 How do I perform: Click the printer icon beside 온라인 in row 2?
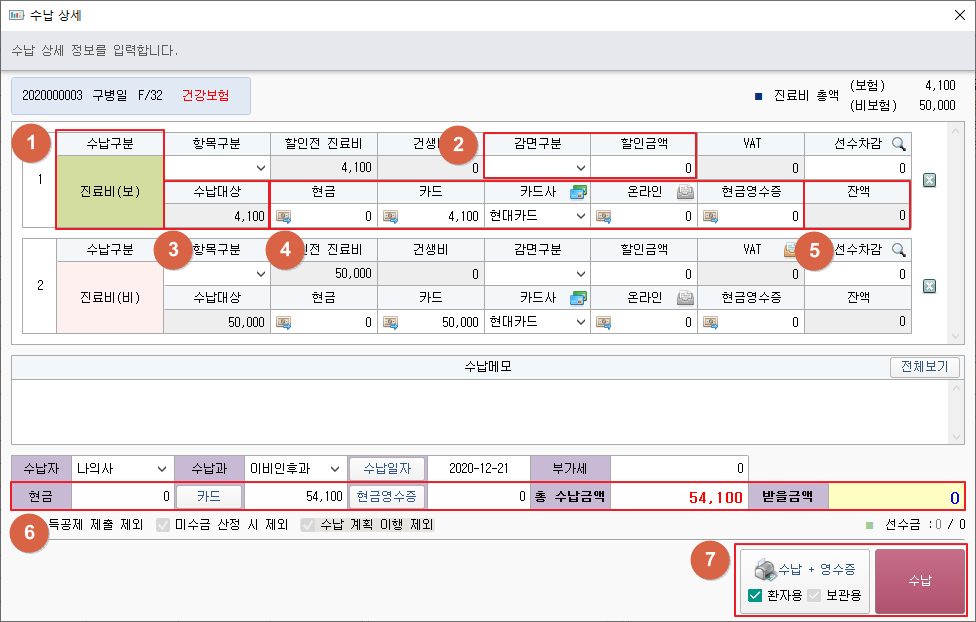[685, 297]
